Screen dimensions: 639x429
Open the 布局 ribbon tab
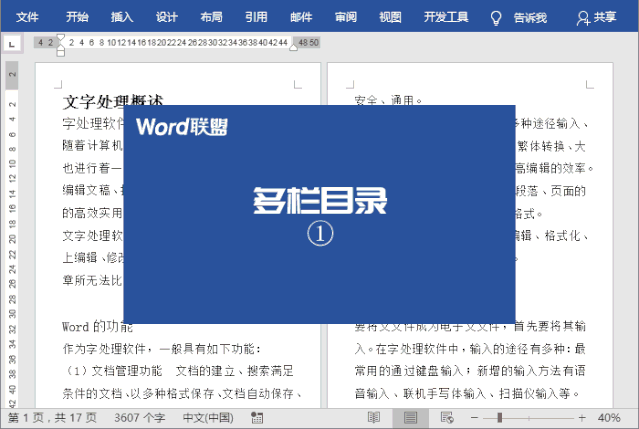(212, 17)
